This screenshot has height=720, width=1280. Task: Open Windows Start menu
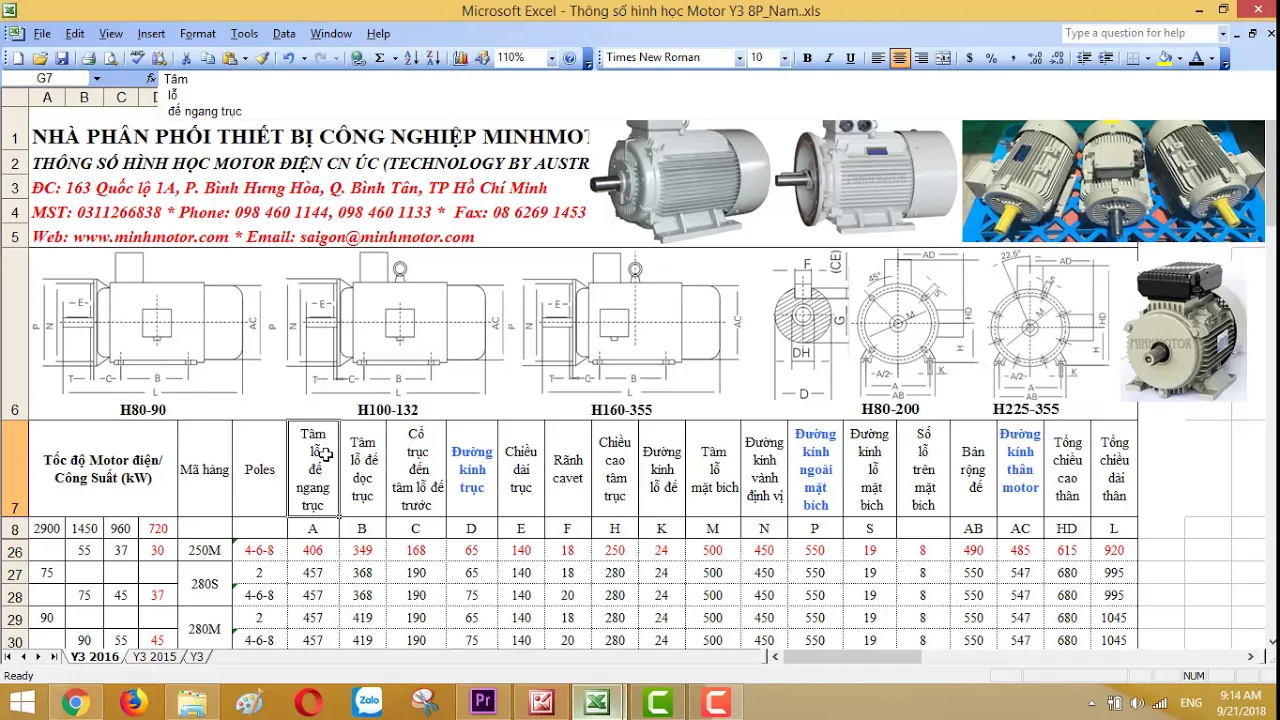coord(21,703)
